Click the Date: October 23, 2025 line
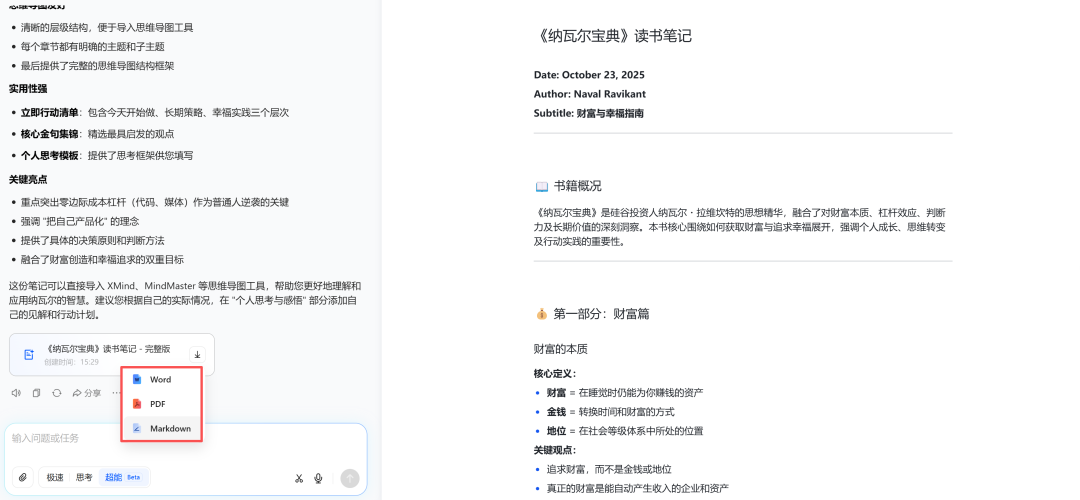The width and height of the screenshot is (1080, 500). [x=589, y=75]
